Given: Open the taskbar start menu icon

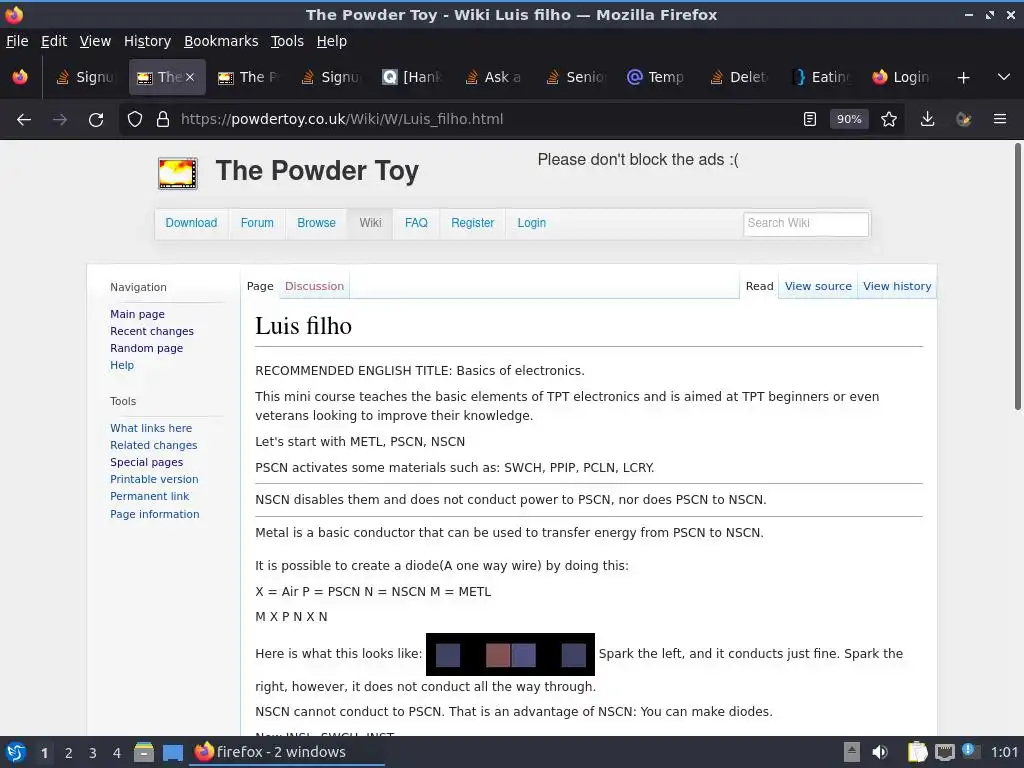Looking at the screenshot, I should (16, 752).
